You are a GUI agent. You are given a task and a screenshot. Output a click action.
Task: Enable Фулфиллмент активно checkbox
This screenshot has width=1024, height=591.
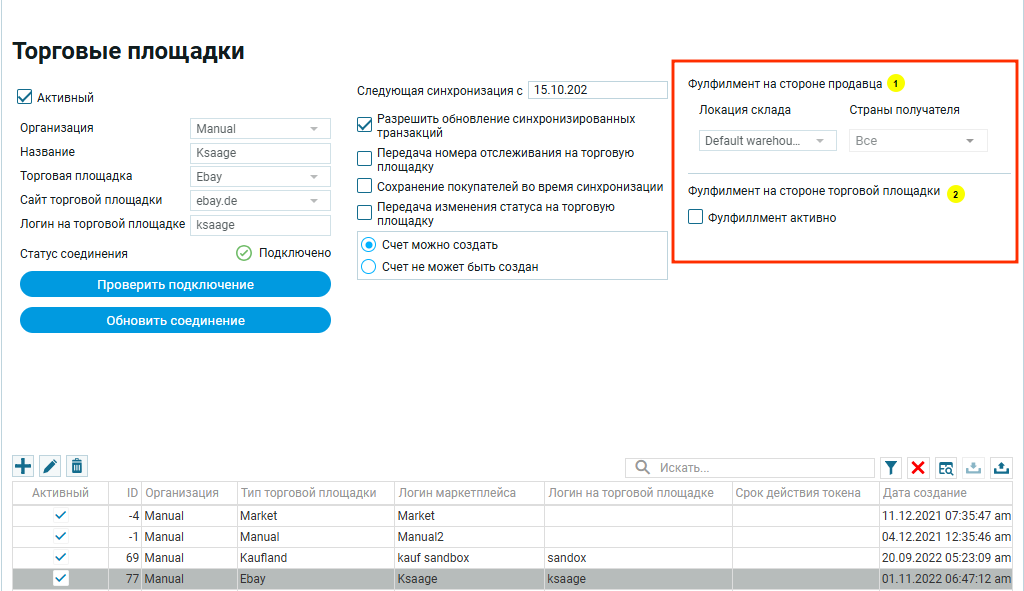click(696, 217)
